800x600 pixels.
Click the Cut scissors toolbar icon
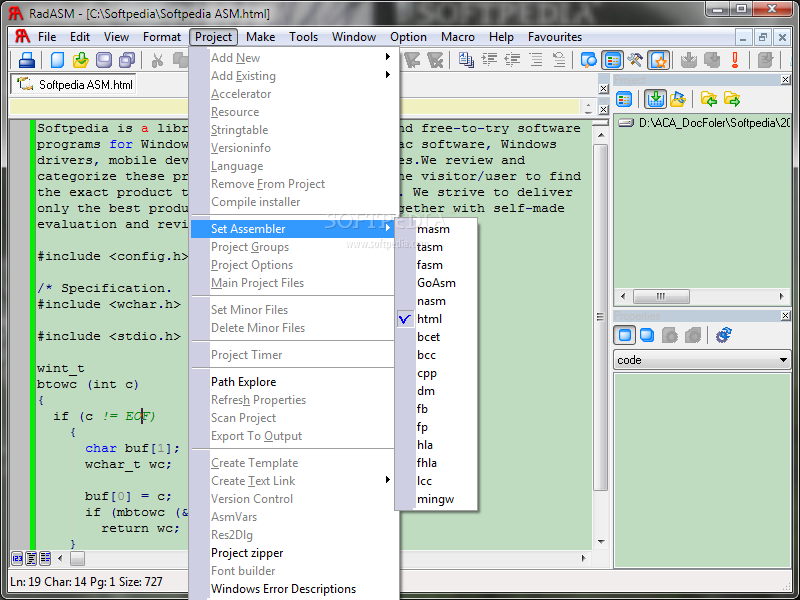tap(157, 60)
